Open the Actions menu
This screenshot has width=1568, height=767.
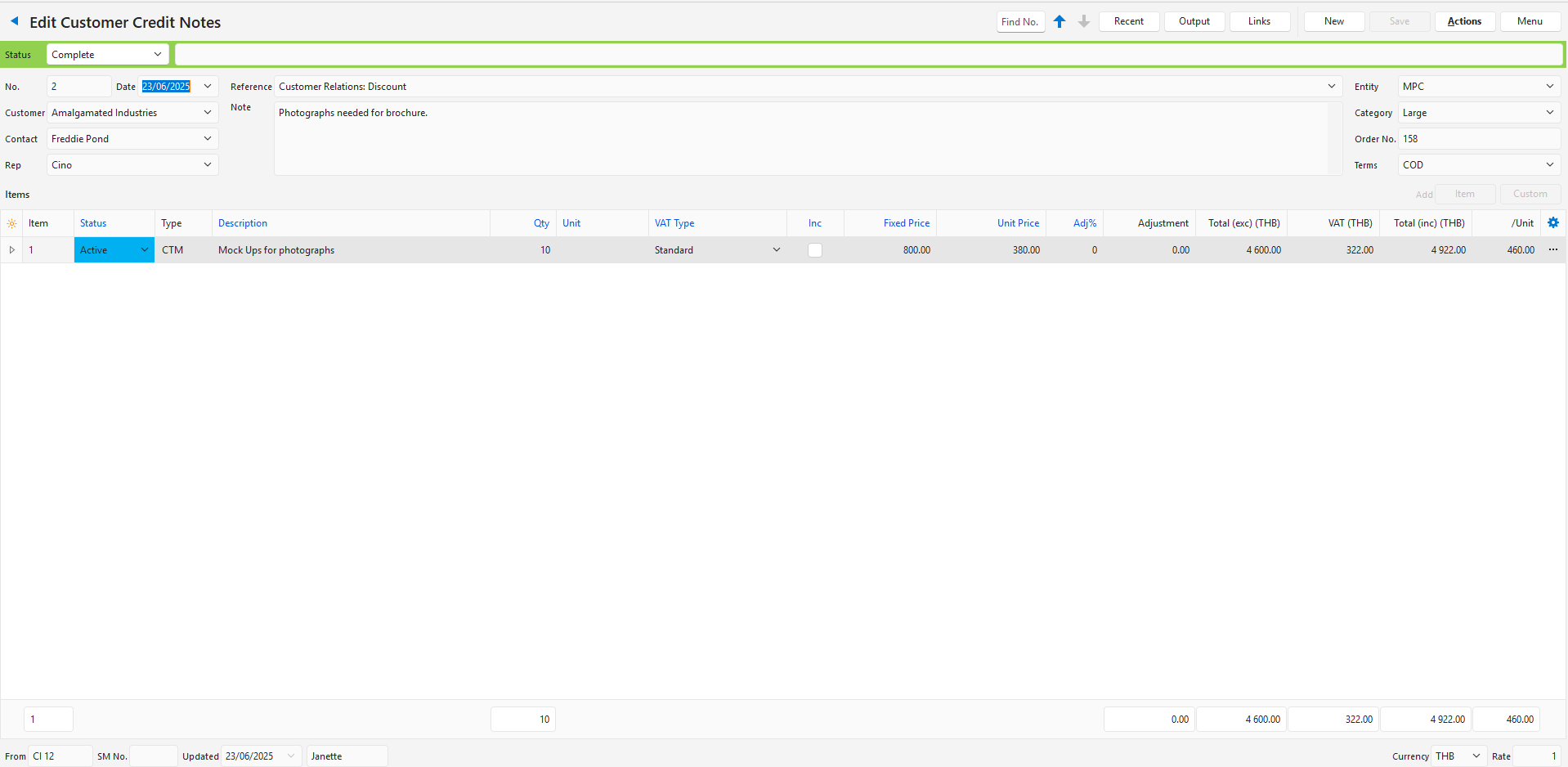[1464, 21]
